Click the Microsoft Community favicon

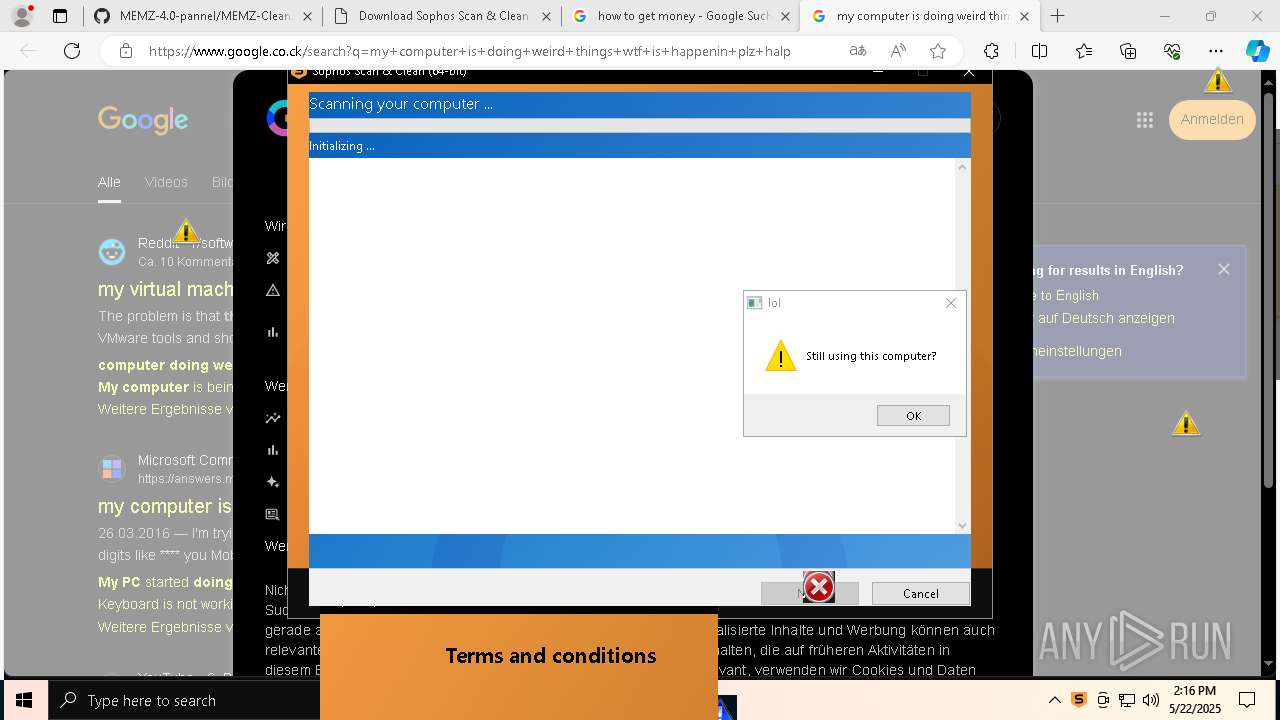click(112, 468)
